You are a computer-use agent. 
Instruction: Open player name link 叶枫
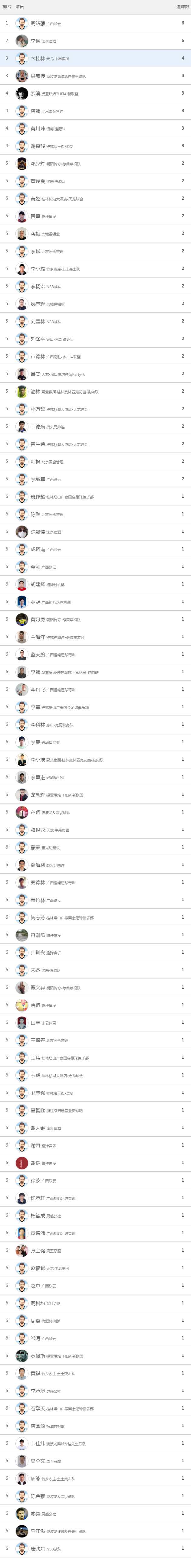coord(35,462)
